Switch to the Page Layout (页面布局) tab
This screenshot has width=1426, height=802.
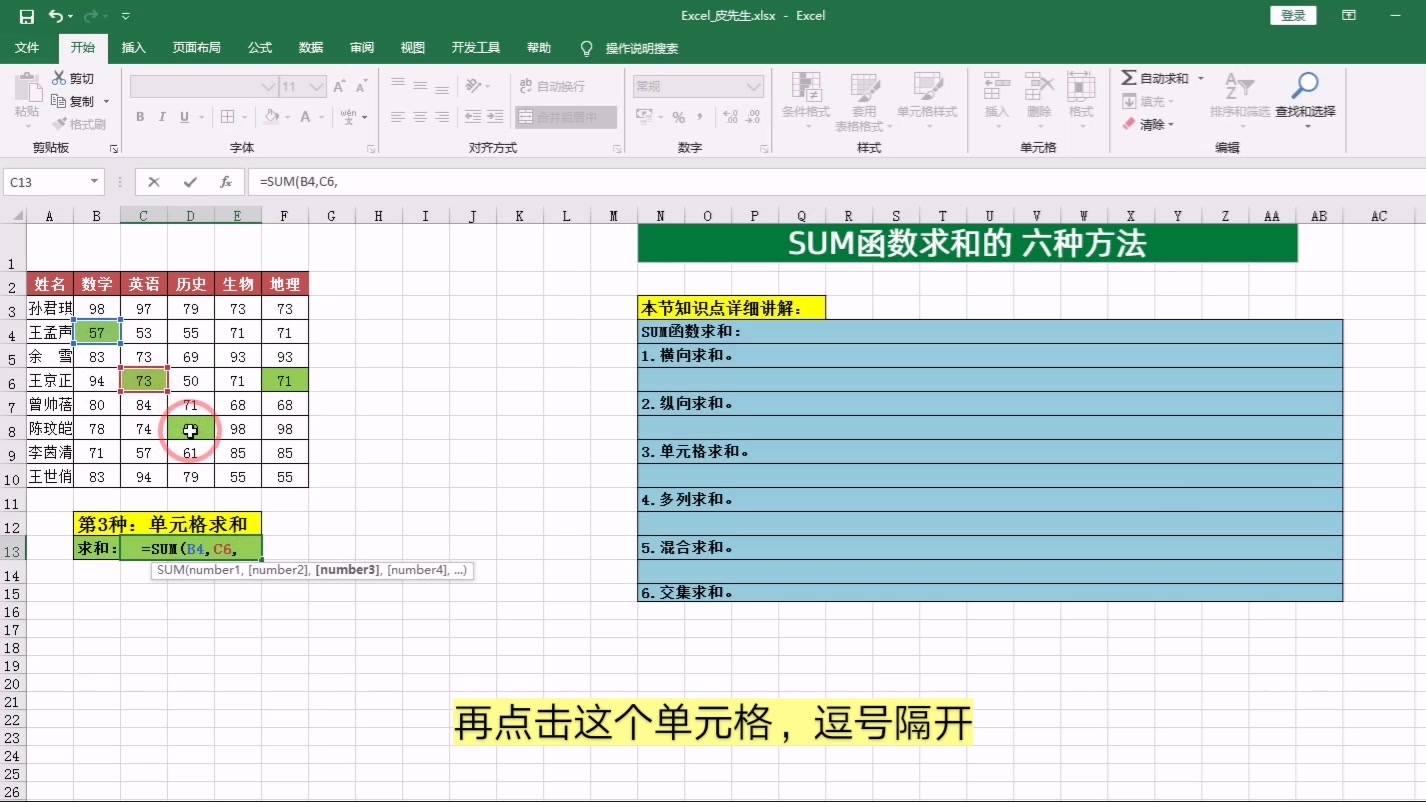(196, 48)
